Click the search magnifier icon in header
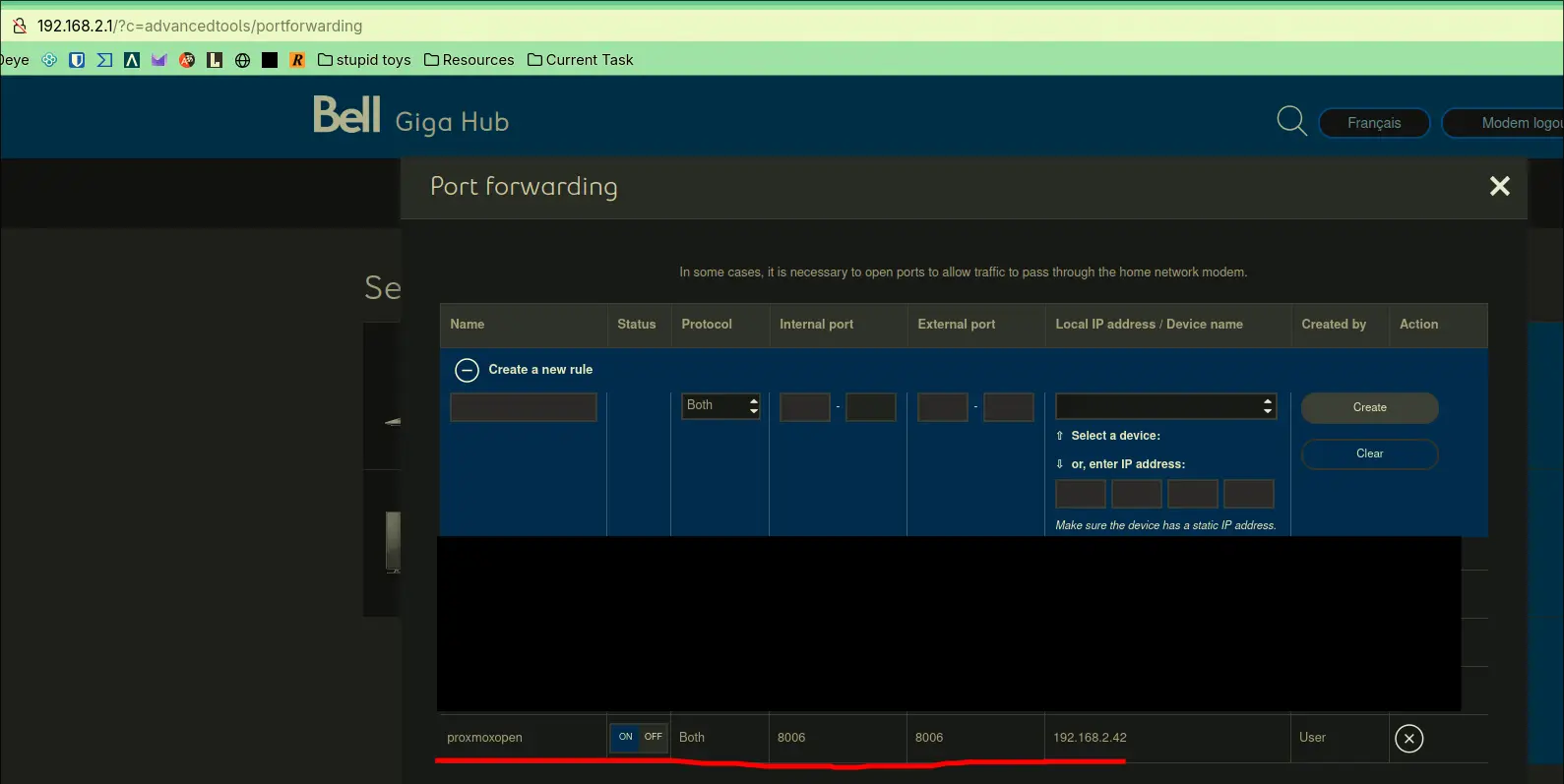This screenshot has height=784, width=1564. (x=1290, y=121)
